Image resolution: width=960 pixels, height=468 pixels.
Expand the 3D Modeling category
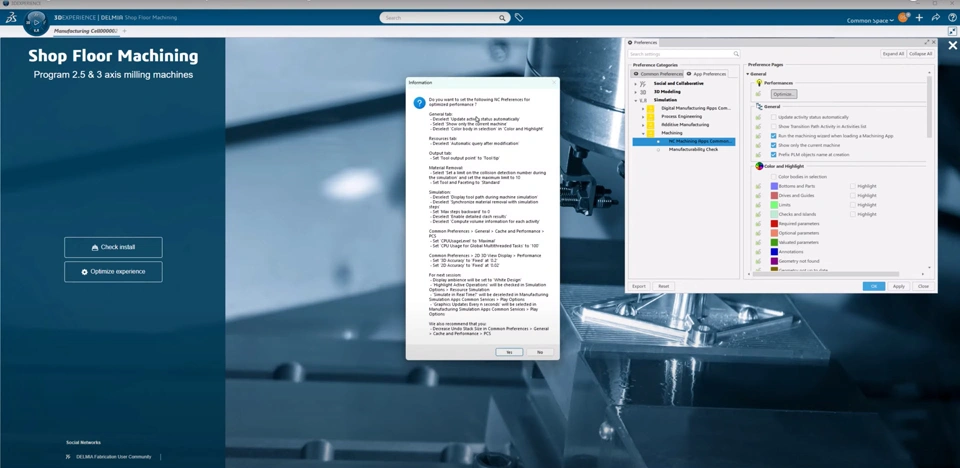coord(636,91)
